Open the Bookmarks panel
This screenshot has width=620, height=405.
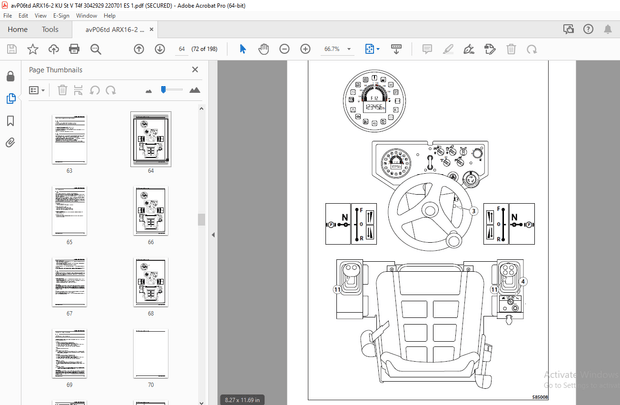click(11, 121)
